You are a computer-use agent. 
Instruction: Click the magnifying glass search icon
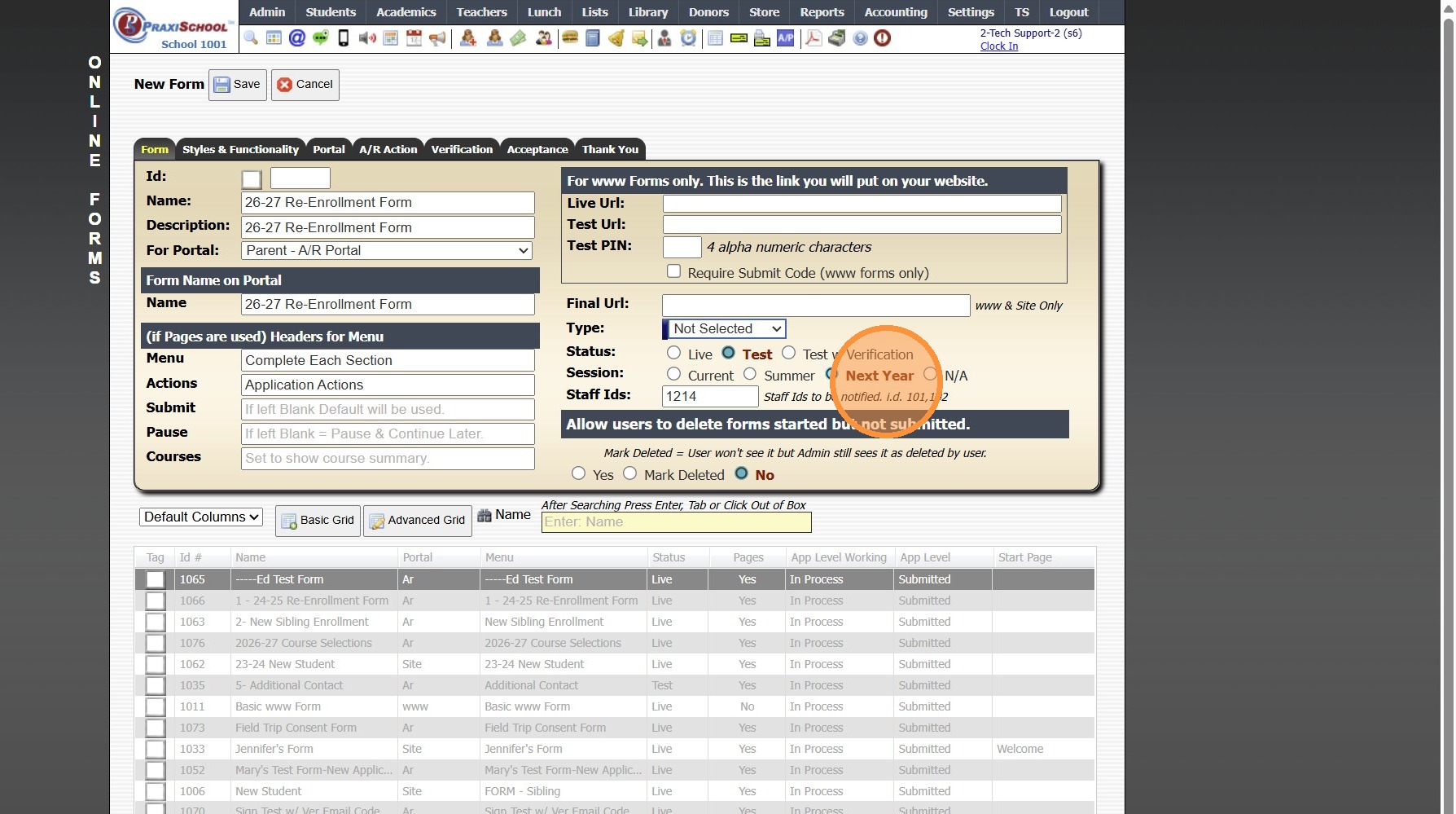click(x=251, y=38)
